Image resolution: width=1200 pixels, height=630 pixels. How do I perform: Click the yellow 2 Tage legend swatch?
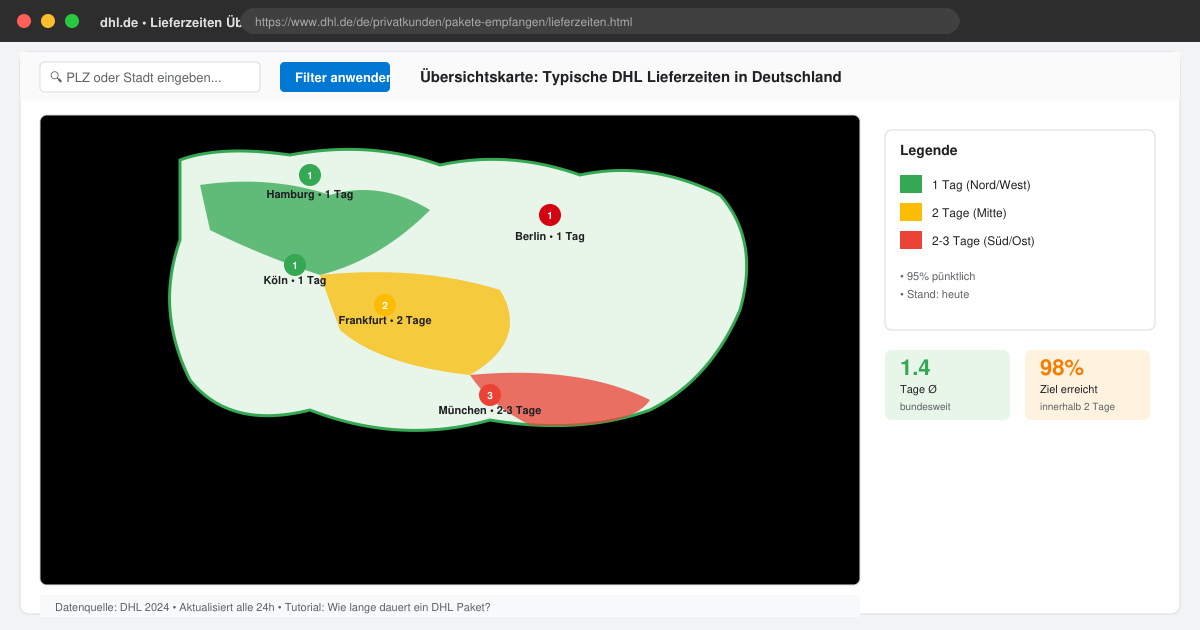point(911,212)
